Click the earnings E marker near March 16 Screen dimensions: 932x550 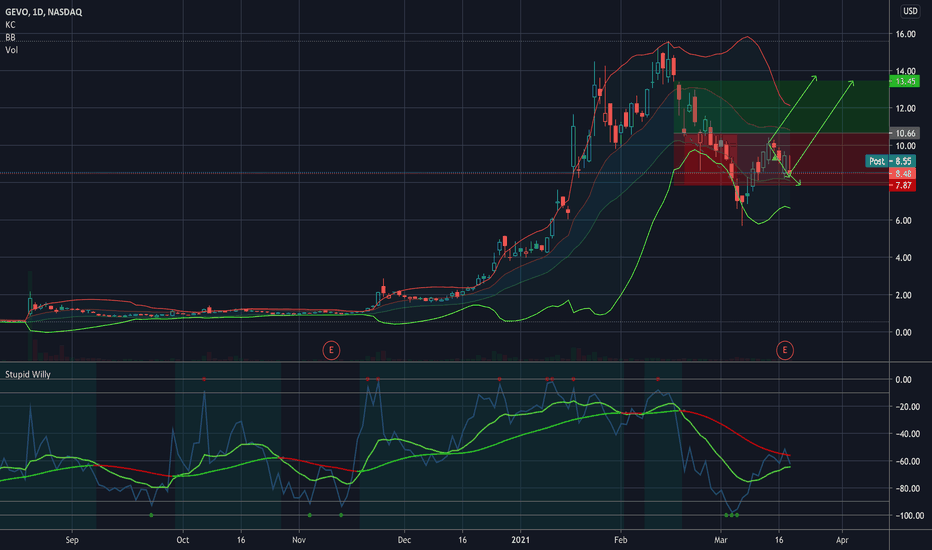785,350
